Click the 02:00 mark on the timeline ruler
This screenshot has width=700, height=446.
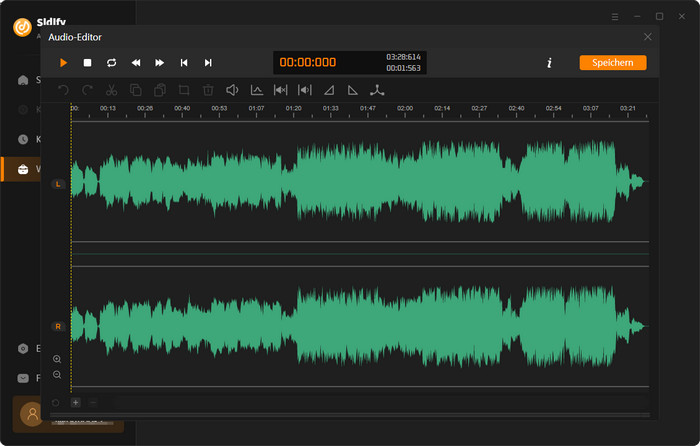coord(405,108)
